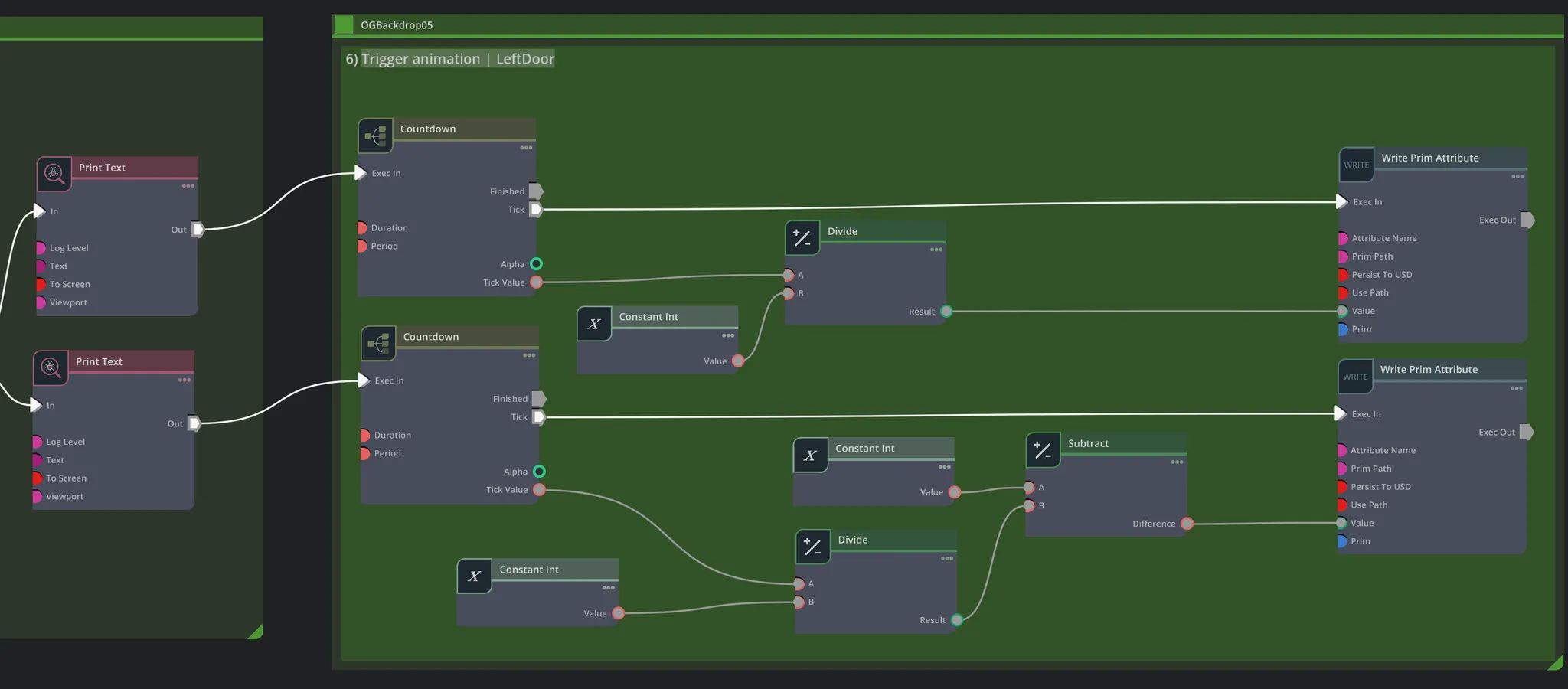Click the upper Divide node math icon
The height and width of the screenshot is (689, 1568).
(x=802, y=238)
